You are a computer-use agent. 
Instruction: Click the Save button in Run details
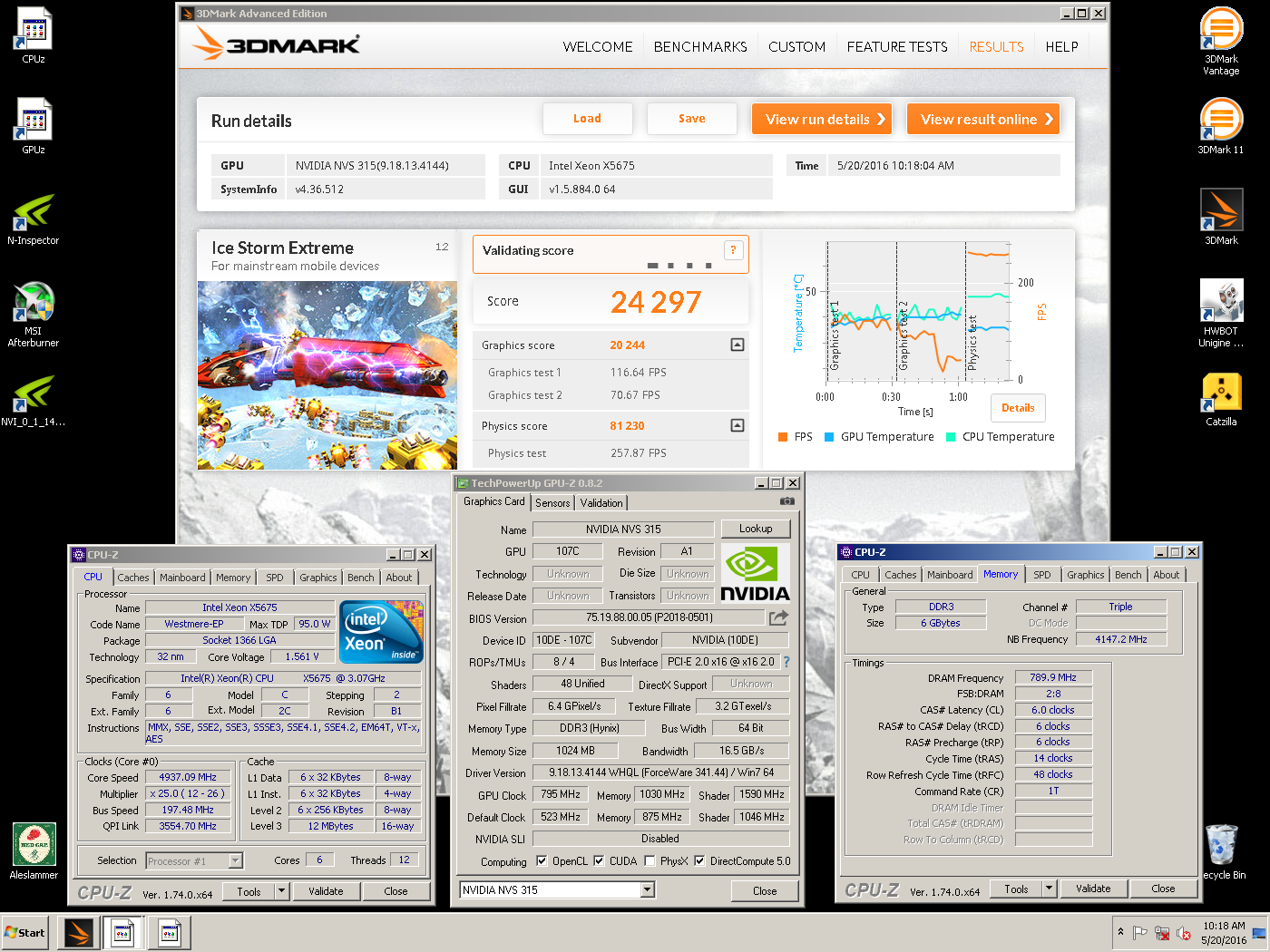point(691,119)
